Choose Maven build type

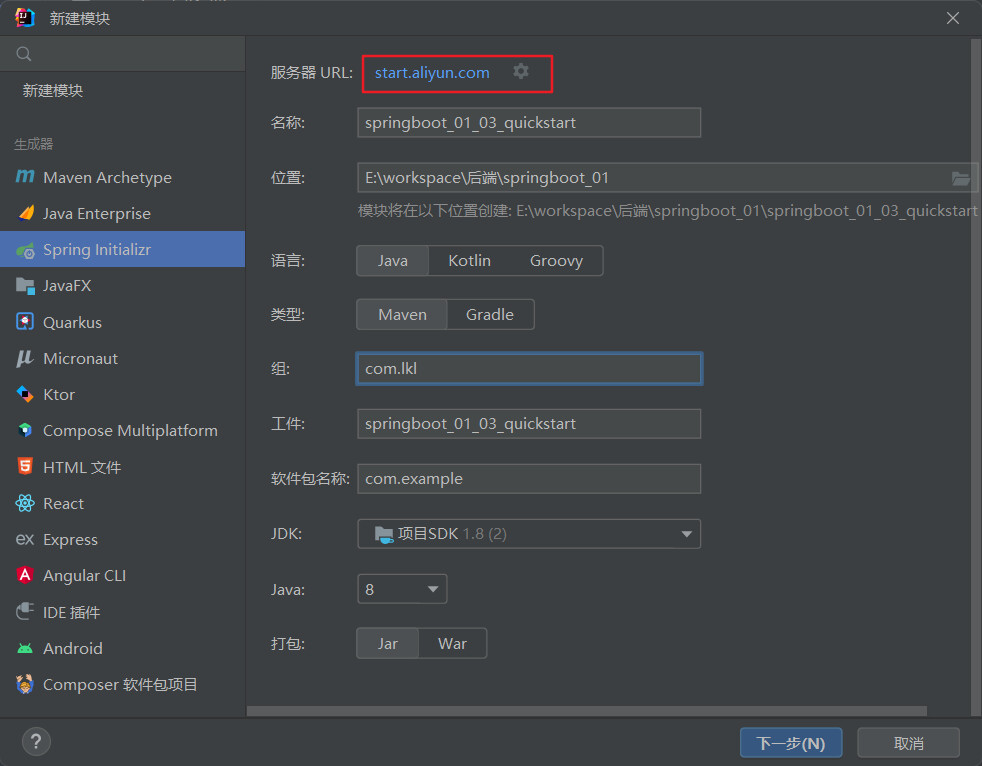tap(402, 314)
